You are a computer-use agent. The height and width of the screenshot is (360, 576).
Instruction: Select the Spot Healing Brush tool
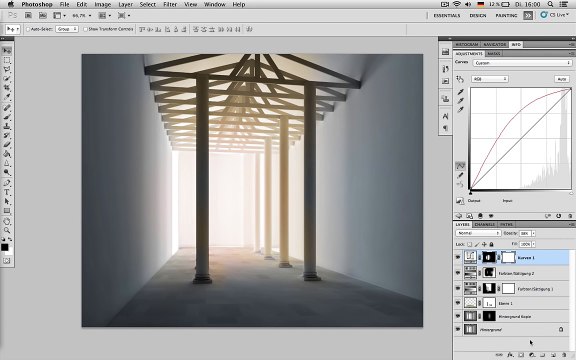7,108
